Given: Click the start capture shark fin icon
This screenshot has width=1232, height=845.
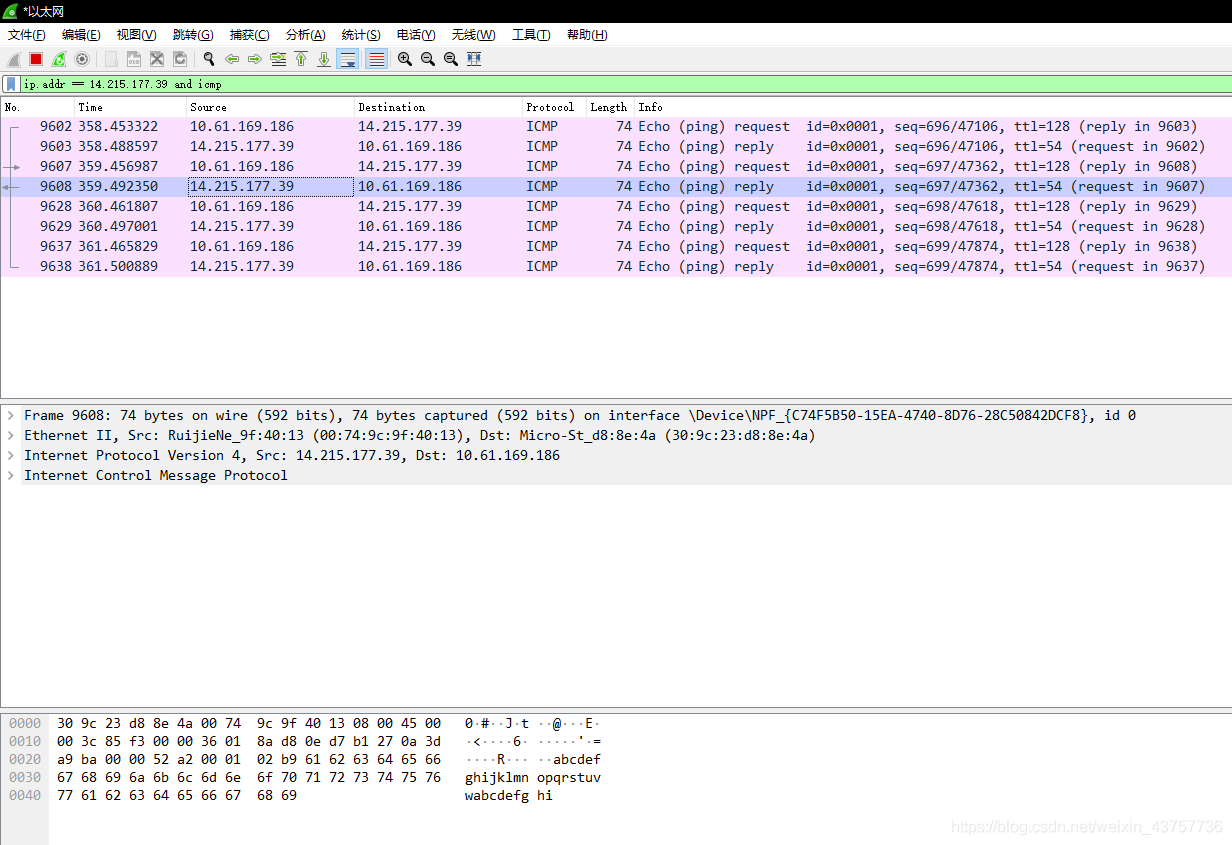Looking at the screenshot, I should pyautogui.click(x=14, y=59).
